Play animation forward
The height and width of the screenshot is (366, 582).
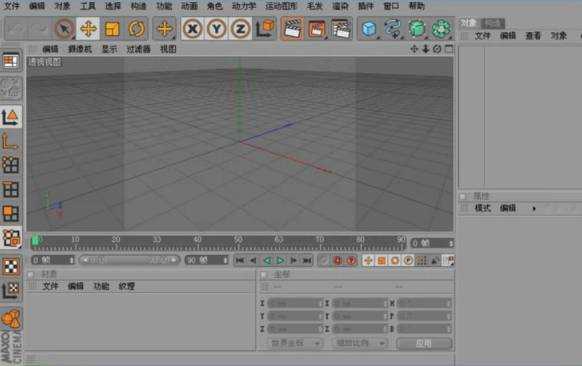click(280, 261)
